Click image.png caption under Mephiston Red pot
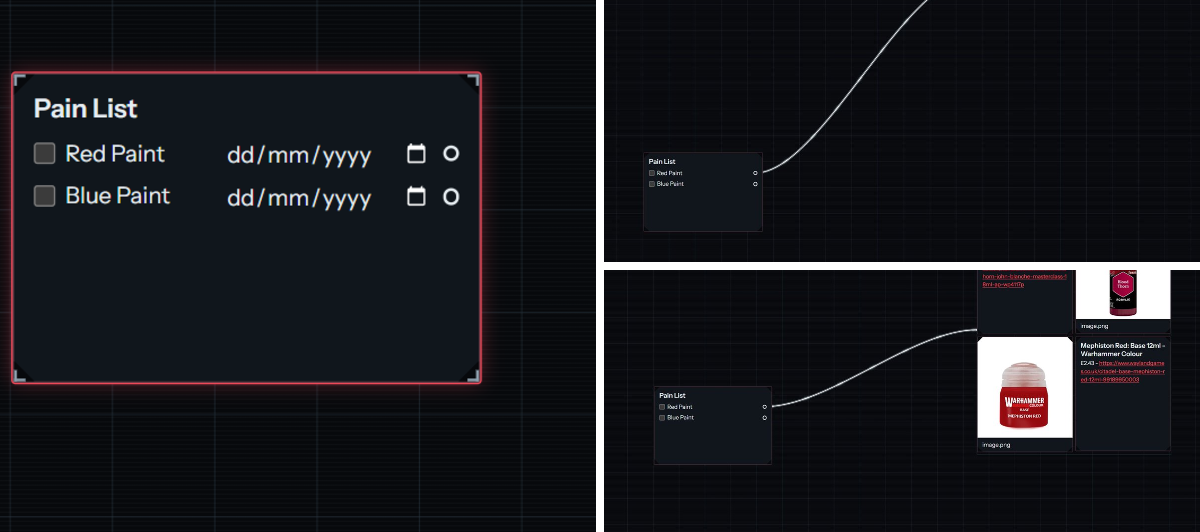 coord(996,445)
